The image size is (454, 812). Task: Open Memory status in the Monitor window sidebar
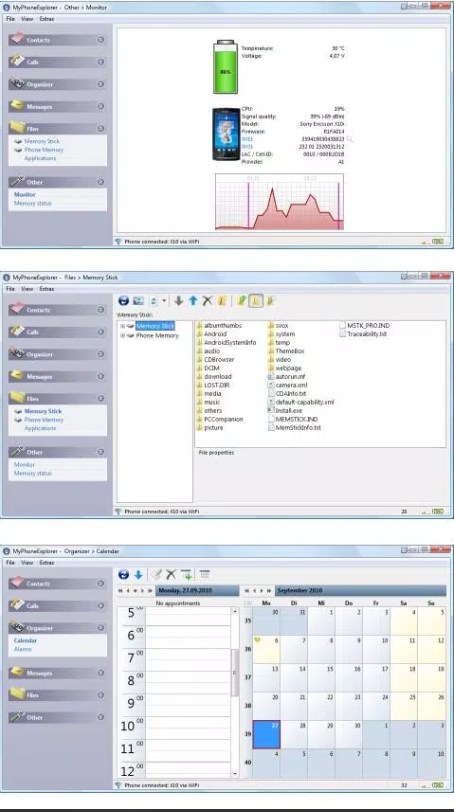33,204
